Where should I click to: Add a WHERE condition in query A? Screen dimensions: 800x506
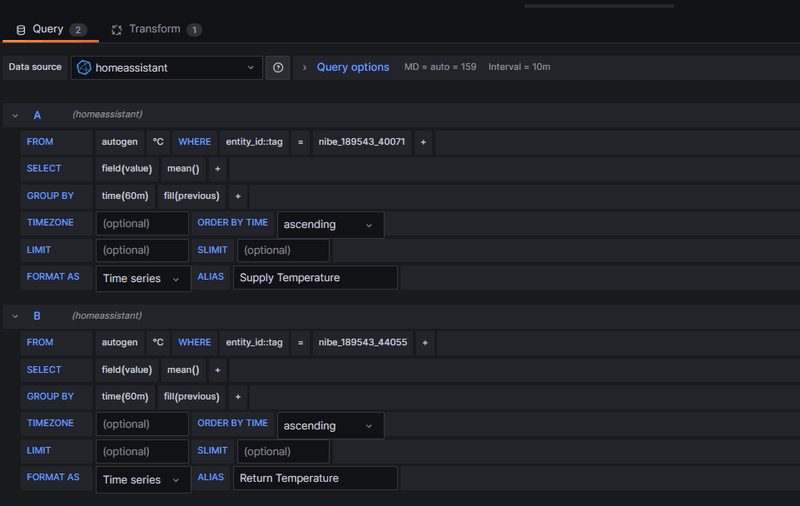(x=423, y=142)
